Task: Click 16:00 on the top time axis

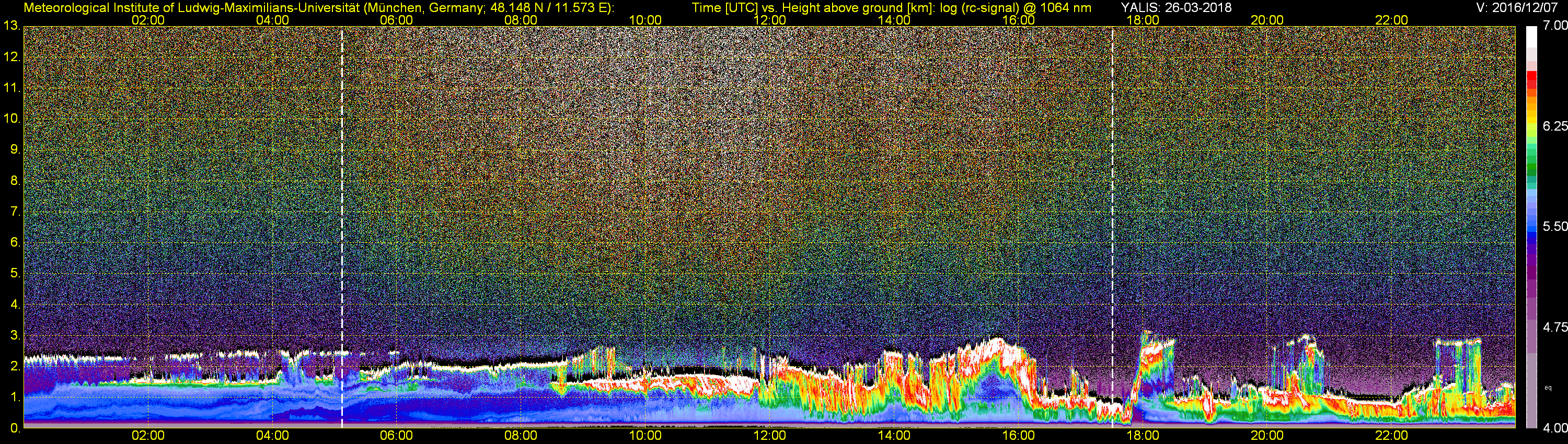Action: pyautogui.click(x=1018, y=19)
